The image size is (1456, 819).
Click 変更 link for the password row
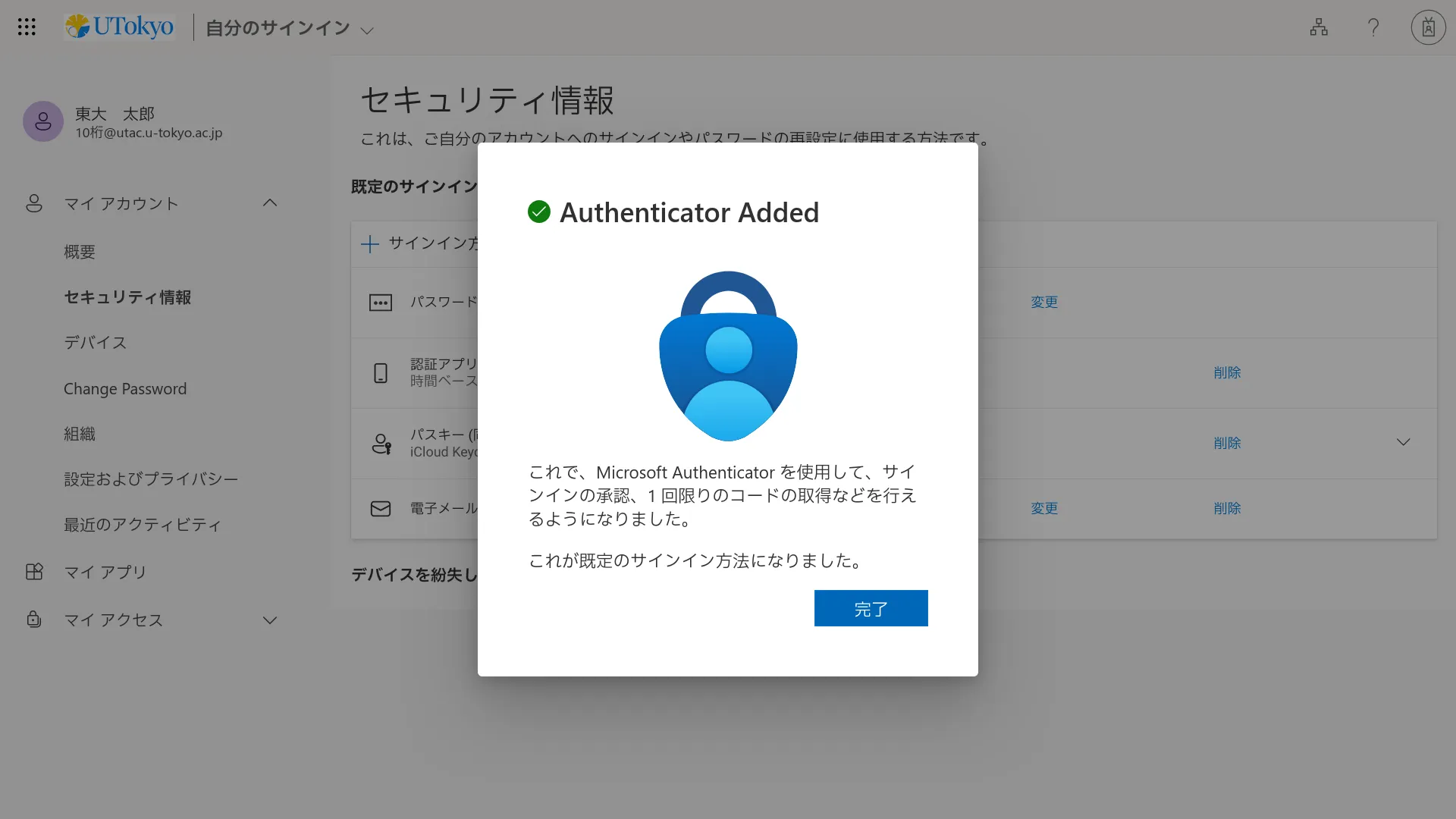click(x=1044, y=303)
